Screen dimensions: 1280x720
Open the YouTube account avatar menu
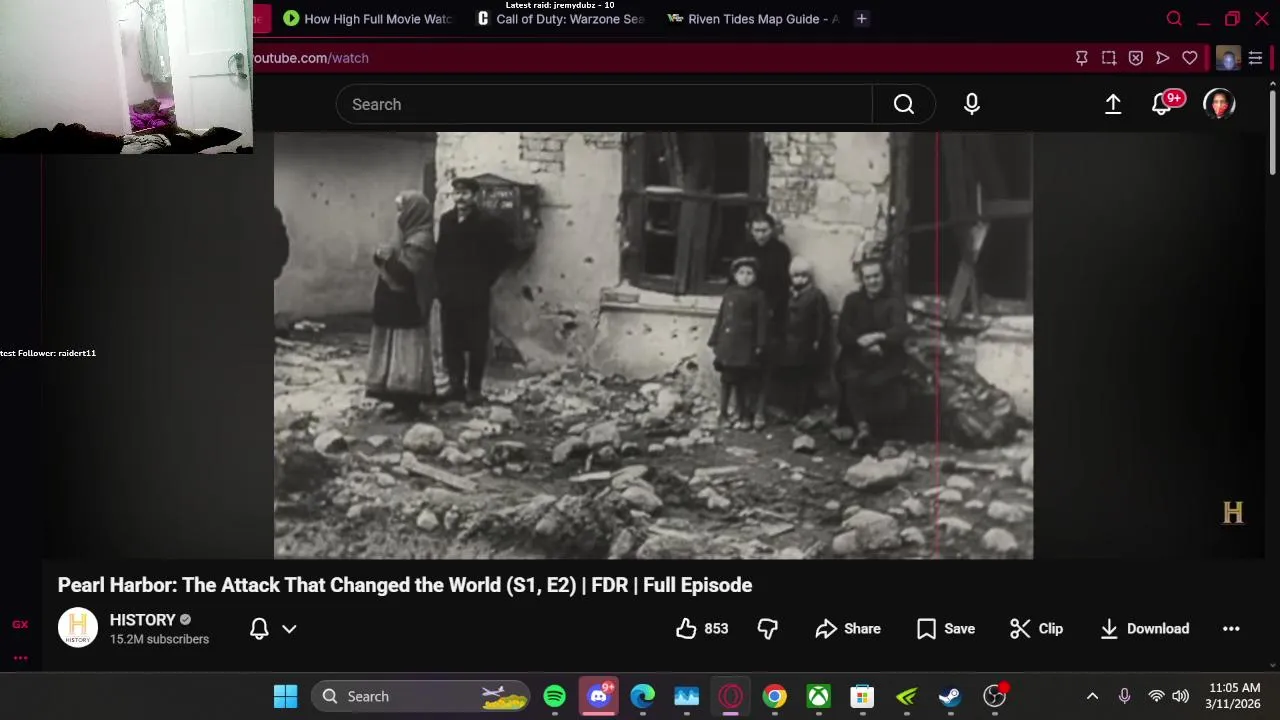[x=1219, y=104]
